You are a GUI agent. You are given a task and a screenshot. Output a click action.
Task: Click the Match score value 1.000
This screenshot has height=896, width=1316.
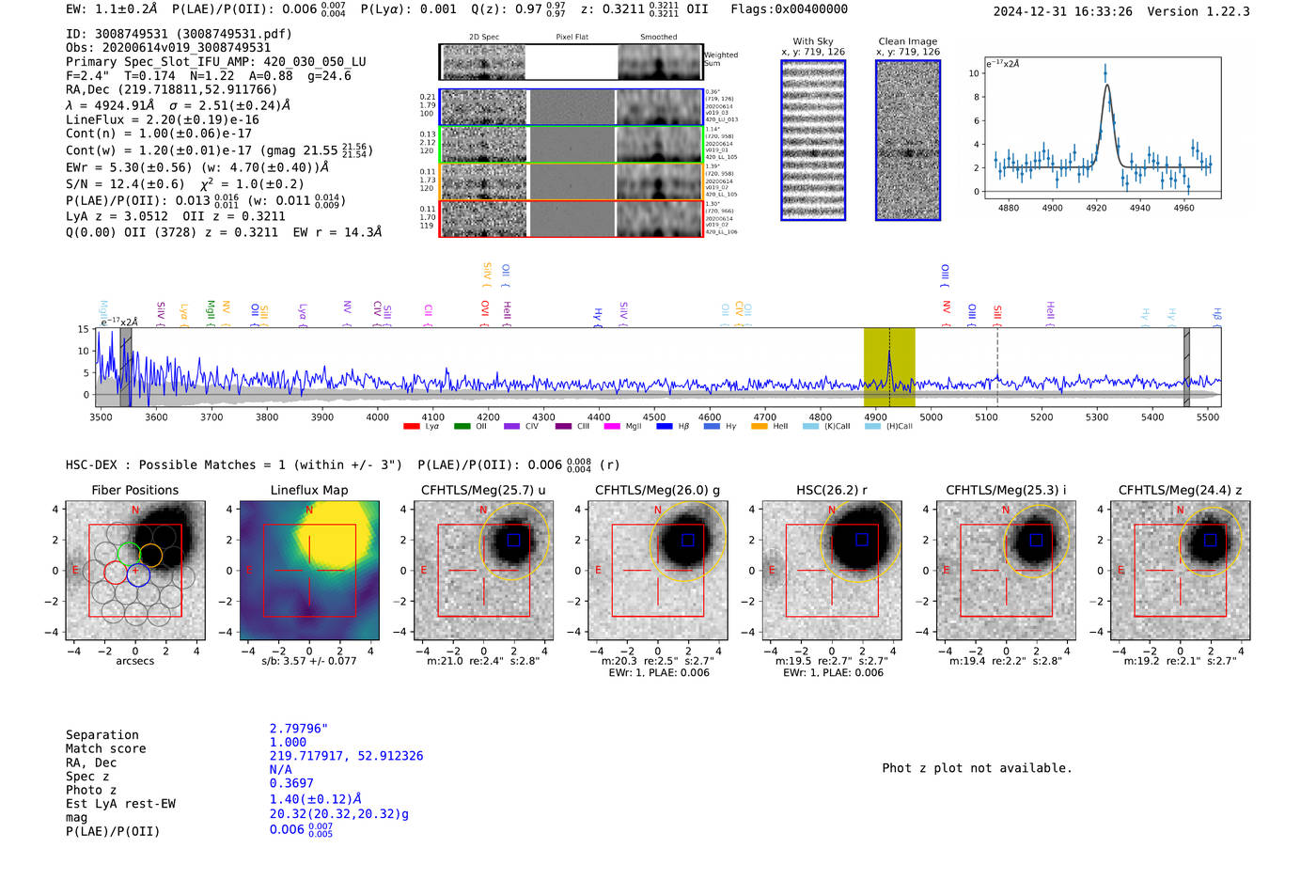pyautogui.click(x=288, y=742)
